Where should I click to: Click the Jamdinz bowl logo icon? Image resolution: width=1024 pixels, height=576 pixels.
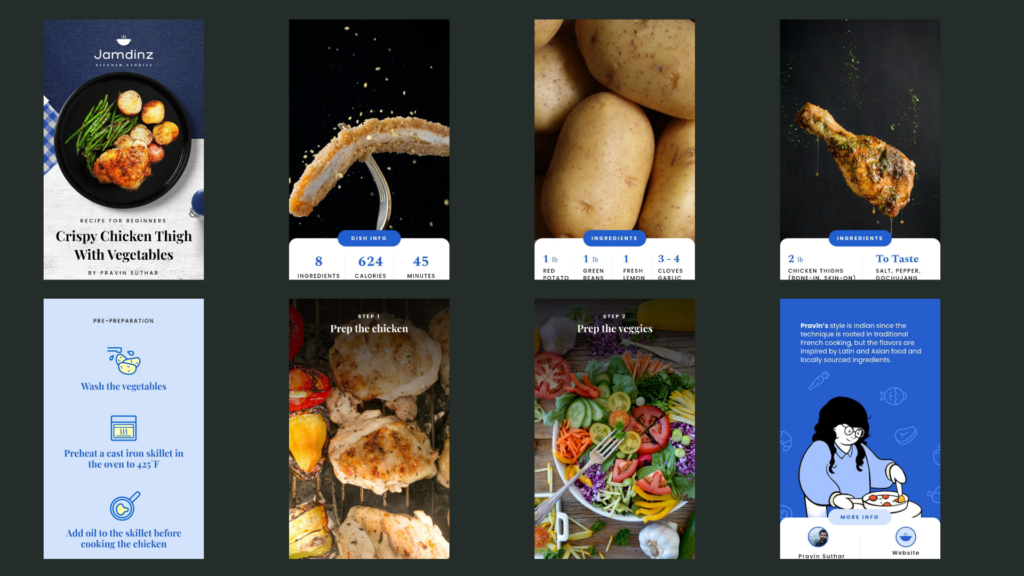[123, 40]
